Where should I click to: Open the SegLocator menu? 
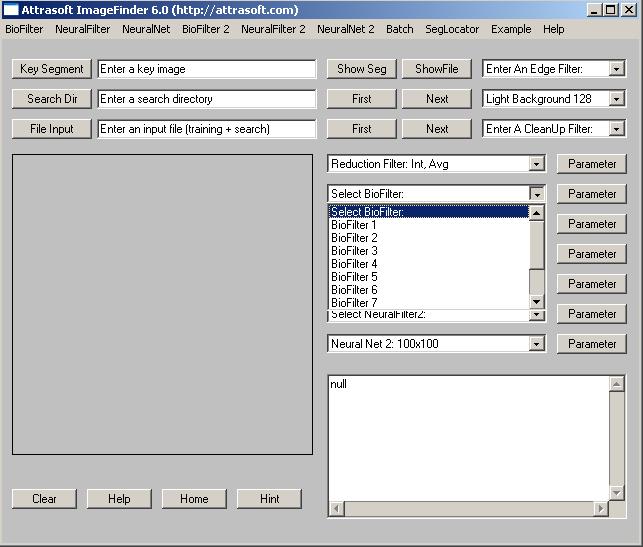450,29
